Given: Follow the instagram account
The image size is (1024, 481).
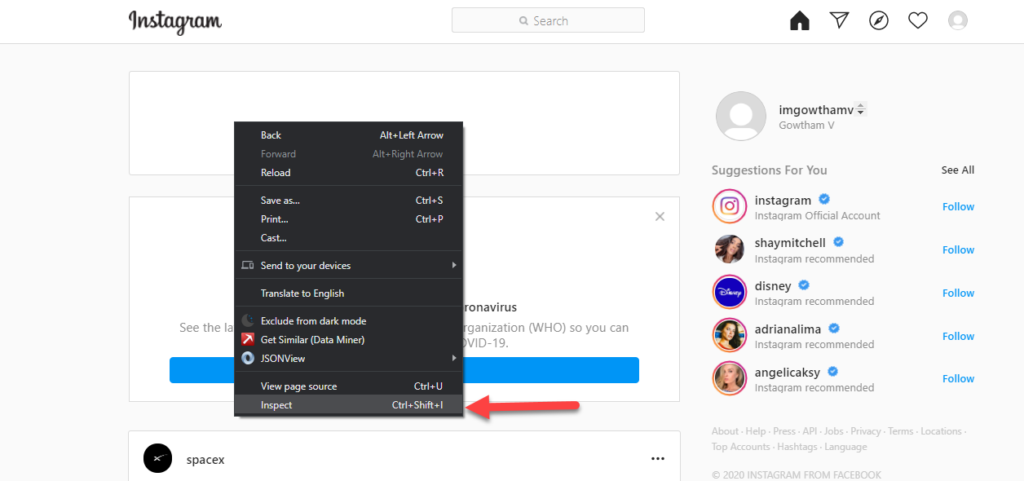Looking at the screenshot, I should point(958,207).
